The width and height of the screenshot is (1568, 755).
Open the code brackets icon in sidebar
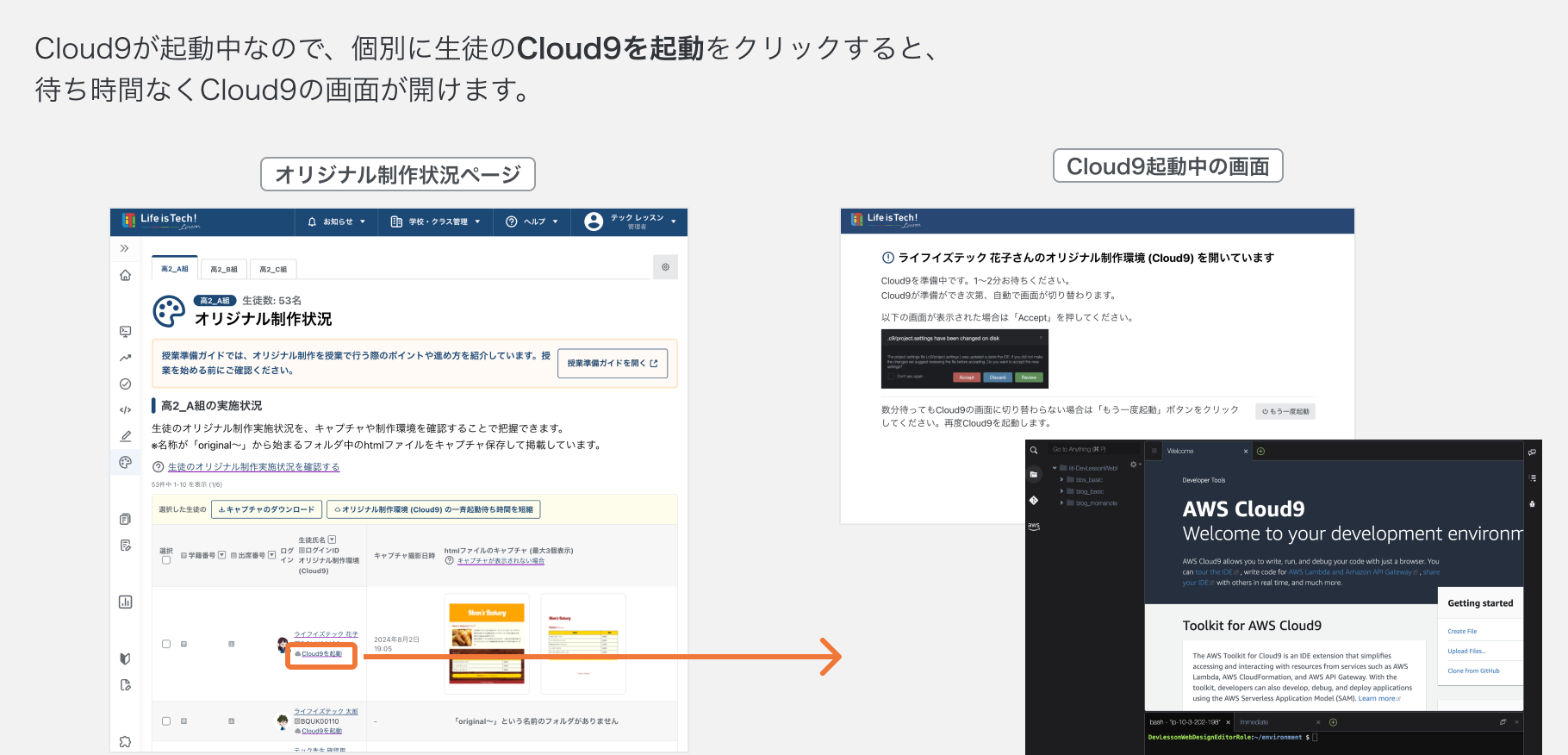(125, 410)
